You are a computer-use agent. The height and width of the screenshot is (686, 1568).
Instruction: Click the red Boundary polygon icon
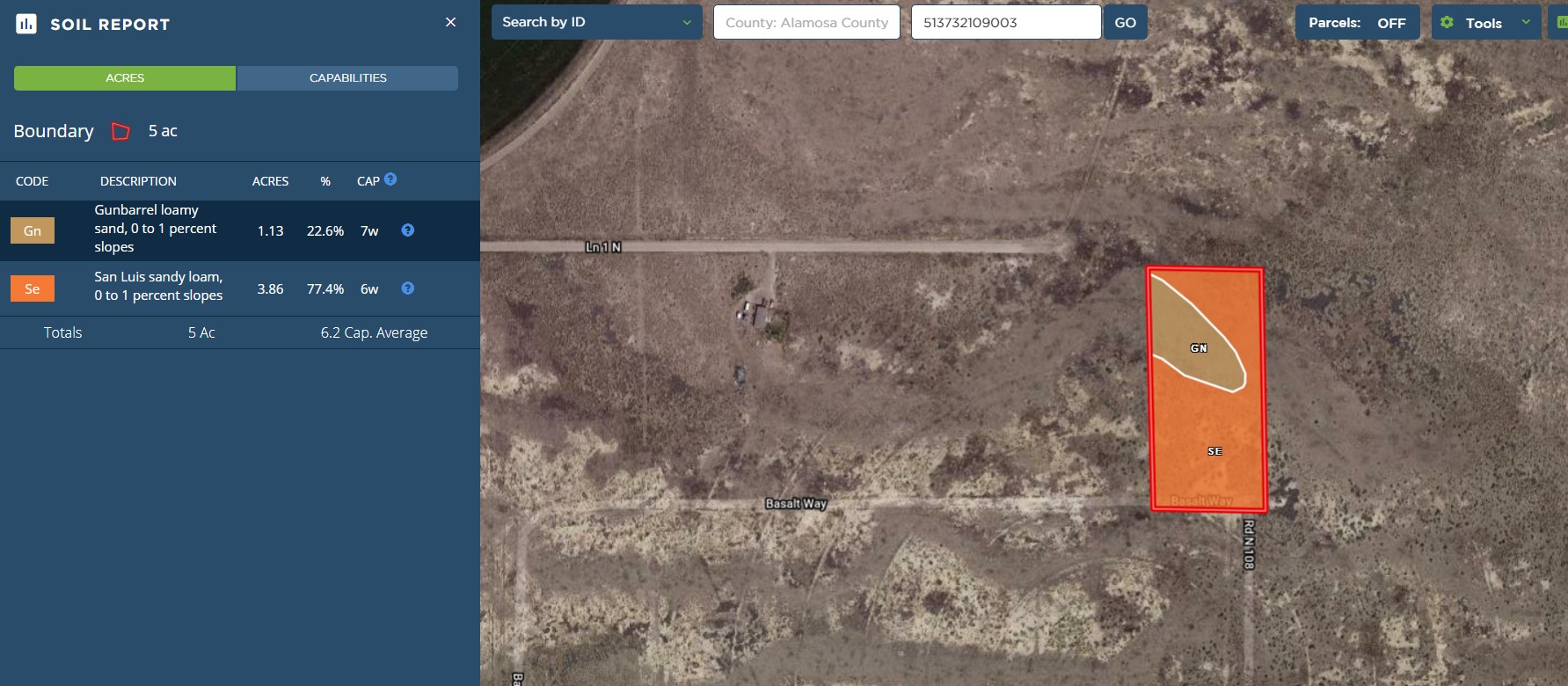click(x=120, y=132)
